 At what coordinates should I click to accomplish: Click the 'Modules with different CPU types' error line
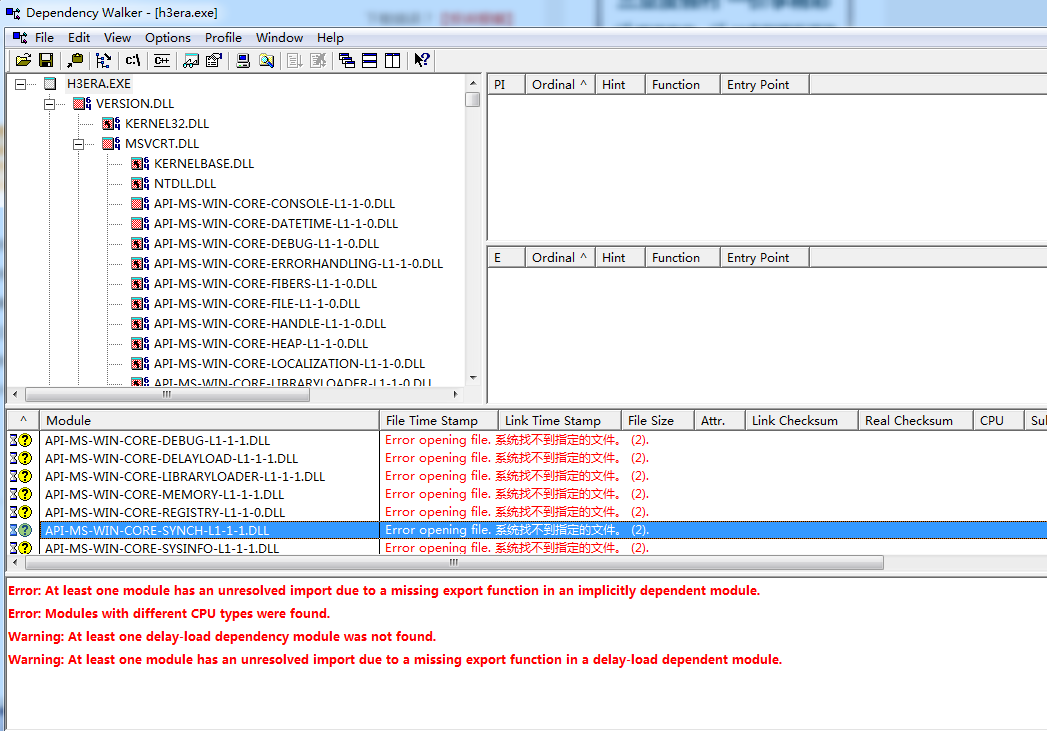(169, 614)
